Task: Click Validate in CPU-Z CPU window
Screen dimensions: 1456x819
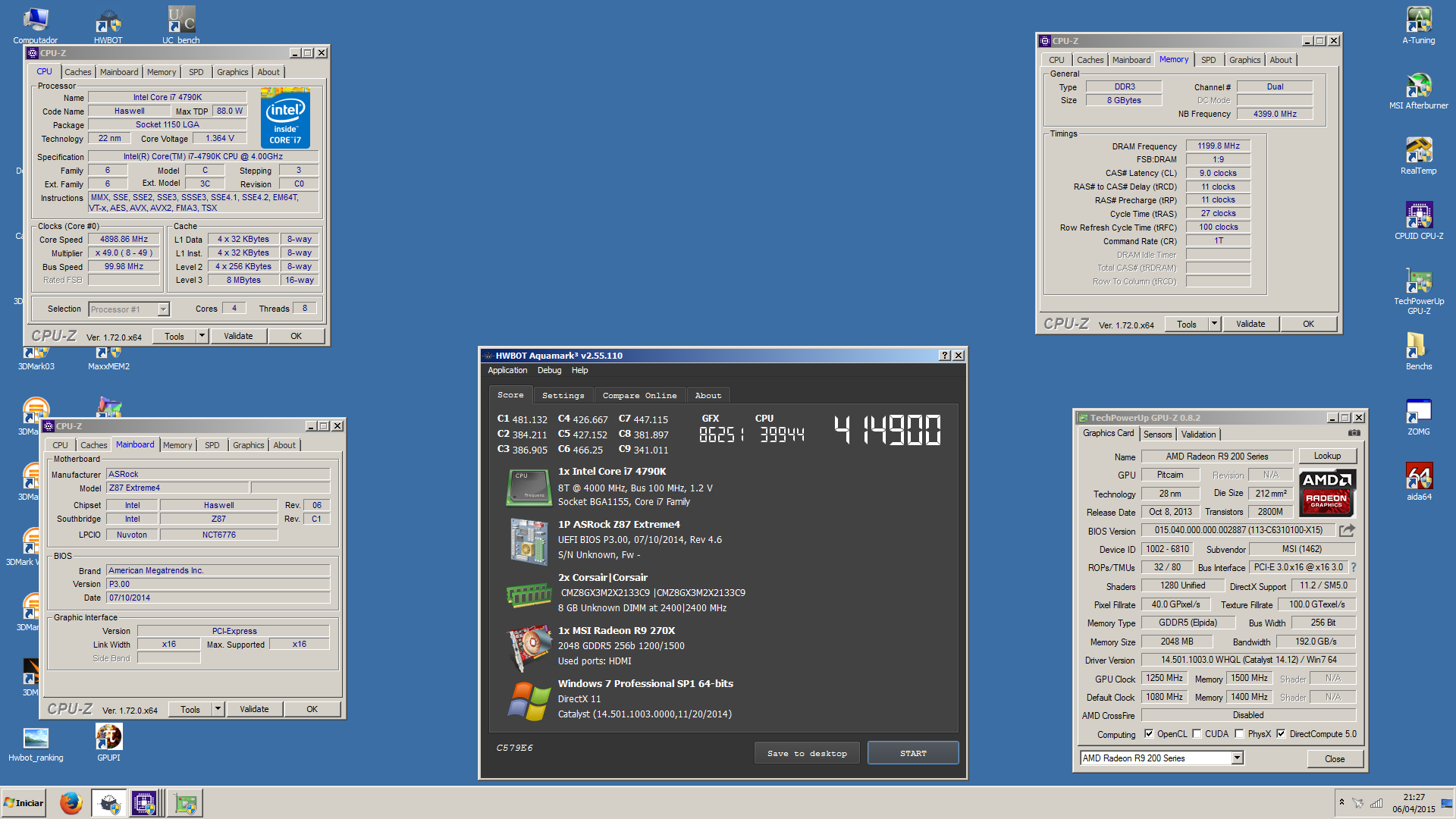Action: tap(238, 336)
